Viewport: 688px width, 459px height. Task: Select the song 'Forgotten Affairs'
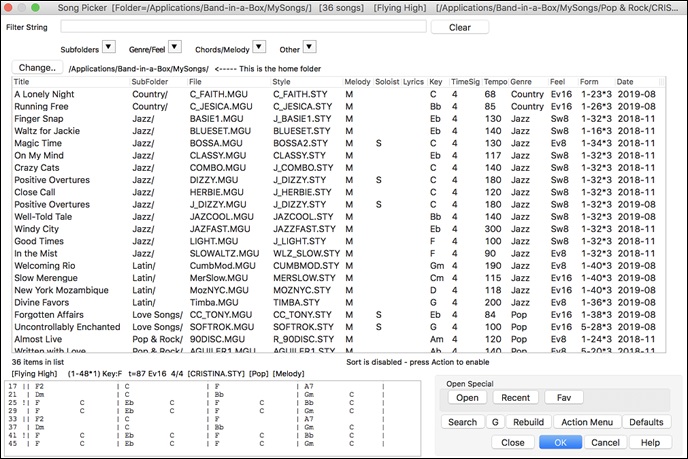tap(338, 315)
